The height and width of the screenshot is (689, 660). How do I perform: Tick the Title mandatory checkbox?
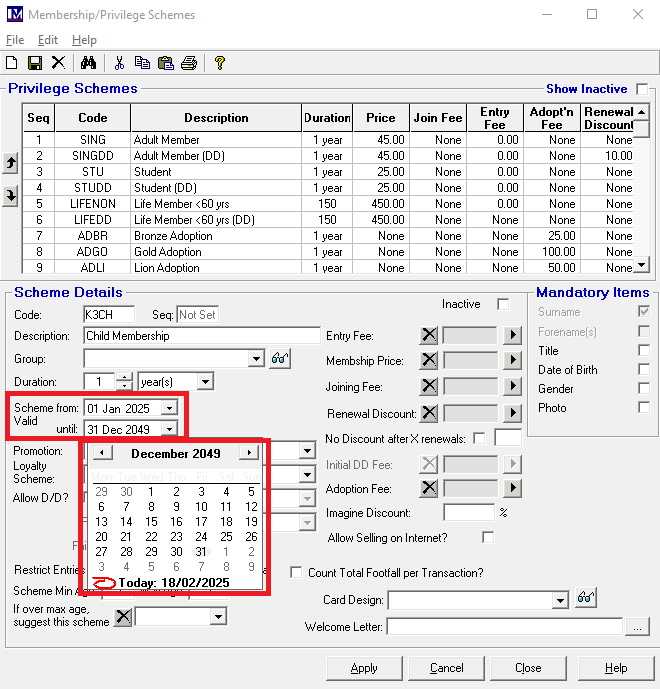[x=644, y=350]
